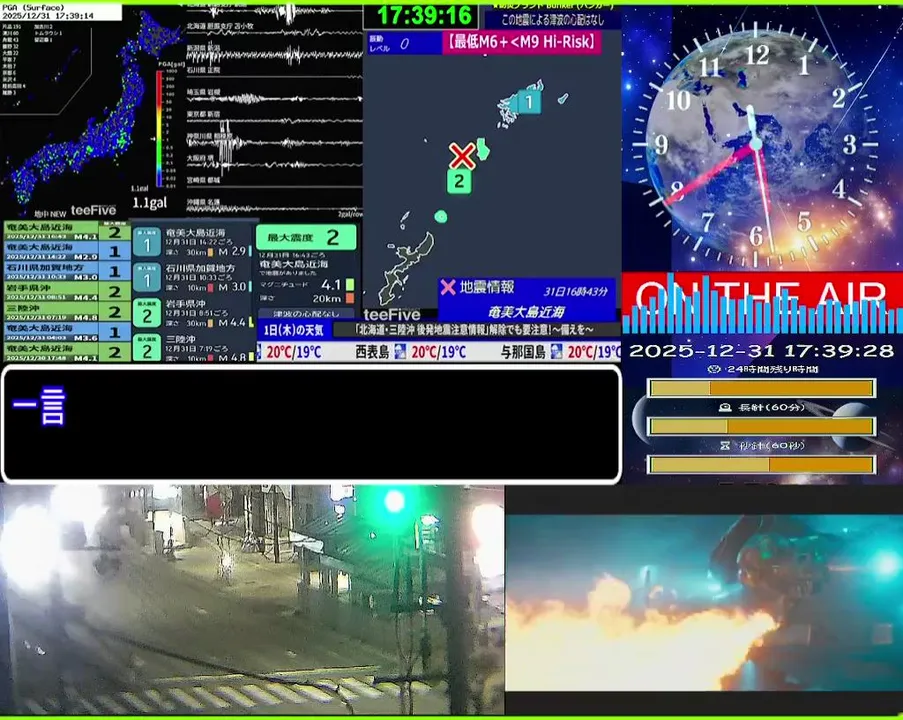Image resolution: width=903 pixels, height=720 pixels.
Task: Click the 奄美大島近海 location in the info panel
Action: pyautogui.click(x=526, y=312)
